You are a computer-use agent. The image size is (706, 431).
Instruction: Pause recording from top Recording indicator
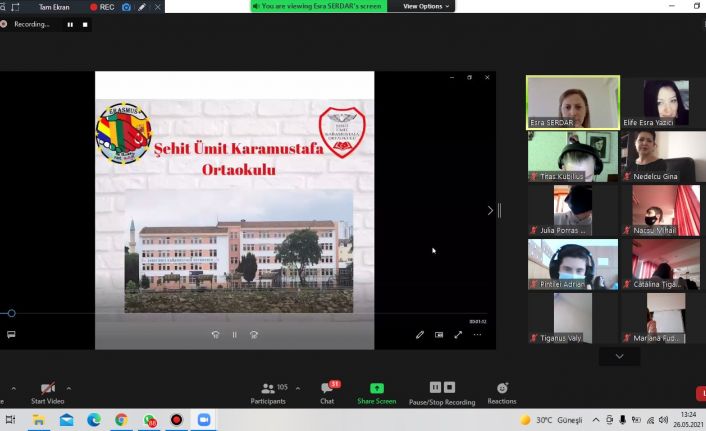pyautogui.click(x=70, y=25)
